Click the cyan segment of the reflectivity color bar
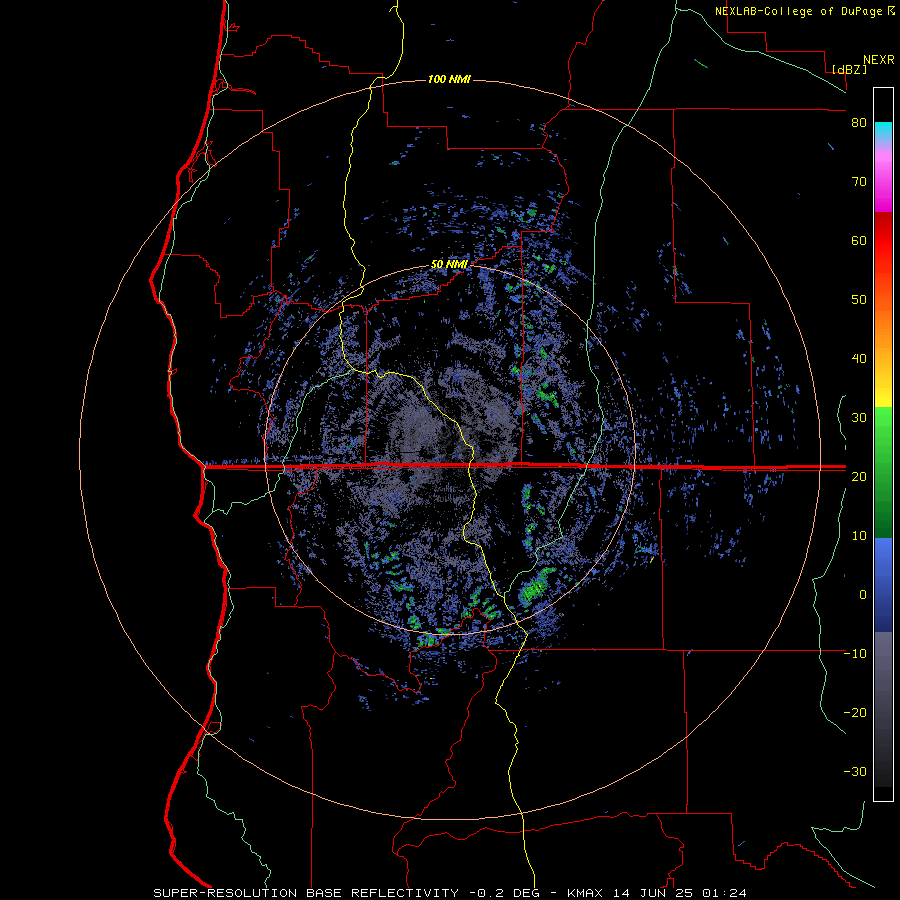 tap(883, 130)
